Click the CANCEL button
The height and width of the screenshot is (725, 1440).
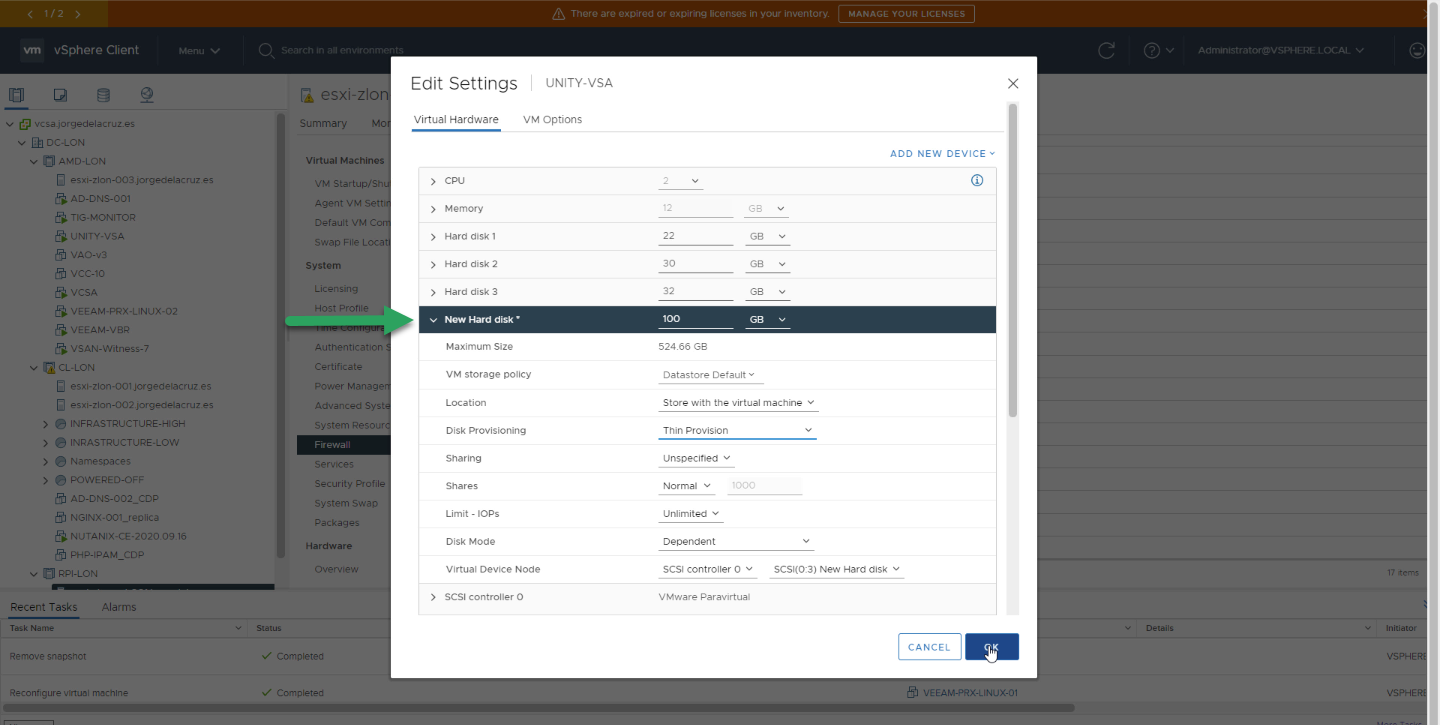(929, 647)
